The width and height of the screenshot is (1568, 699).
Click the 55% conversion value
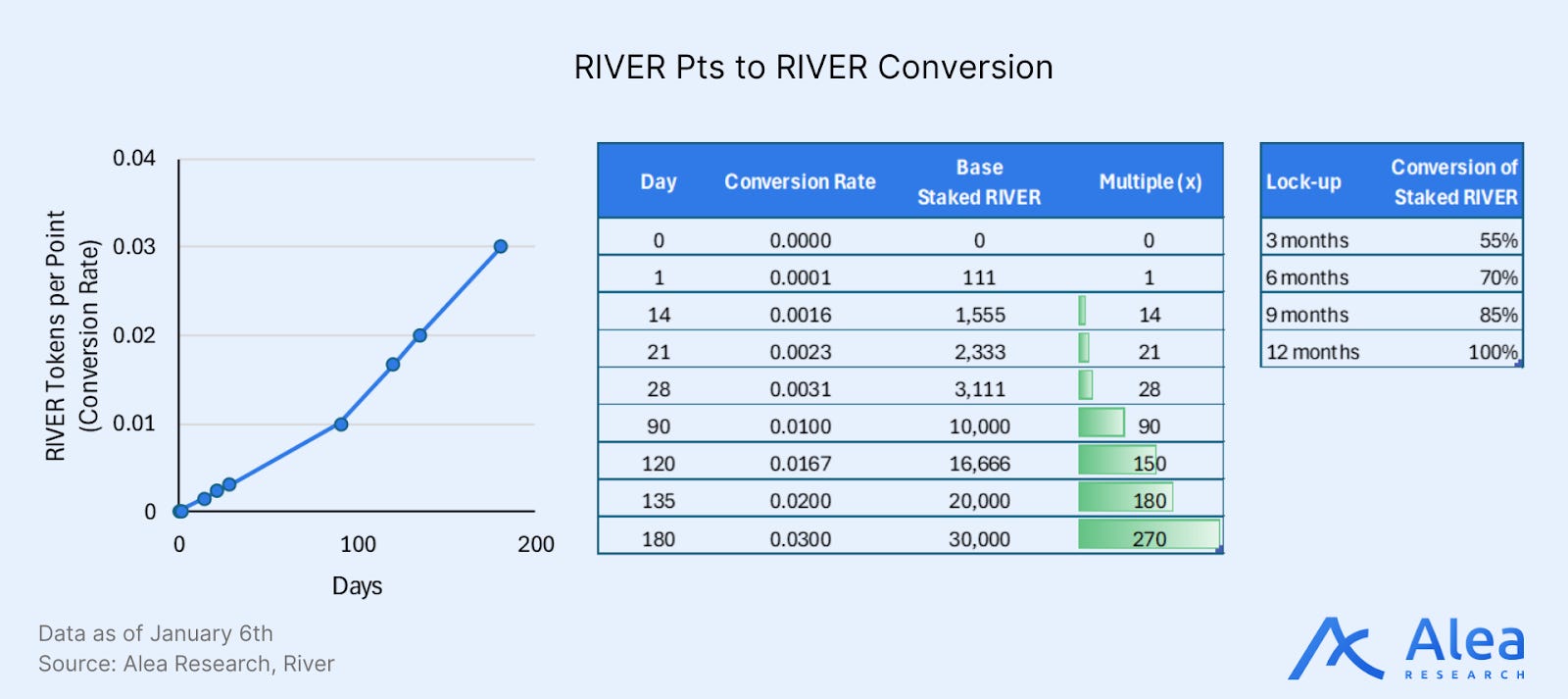click(1498, 240)
